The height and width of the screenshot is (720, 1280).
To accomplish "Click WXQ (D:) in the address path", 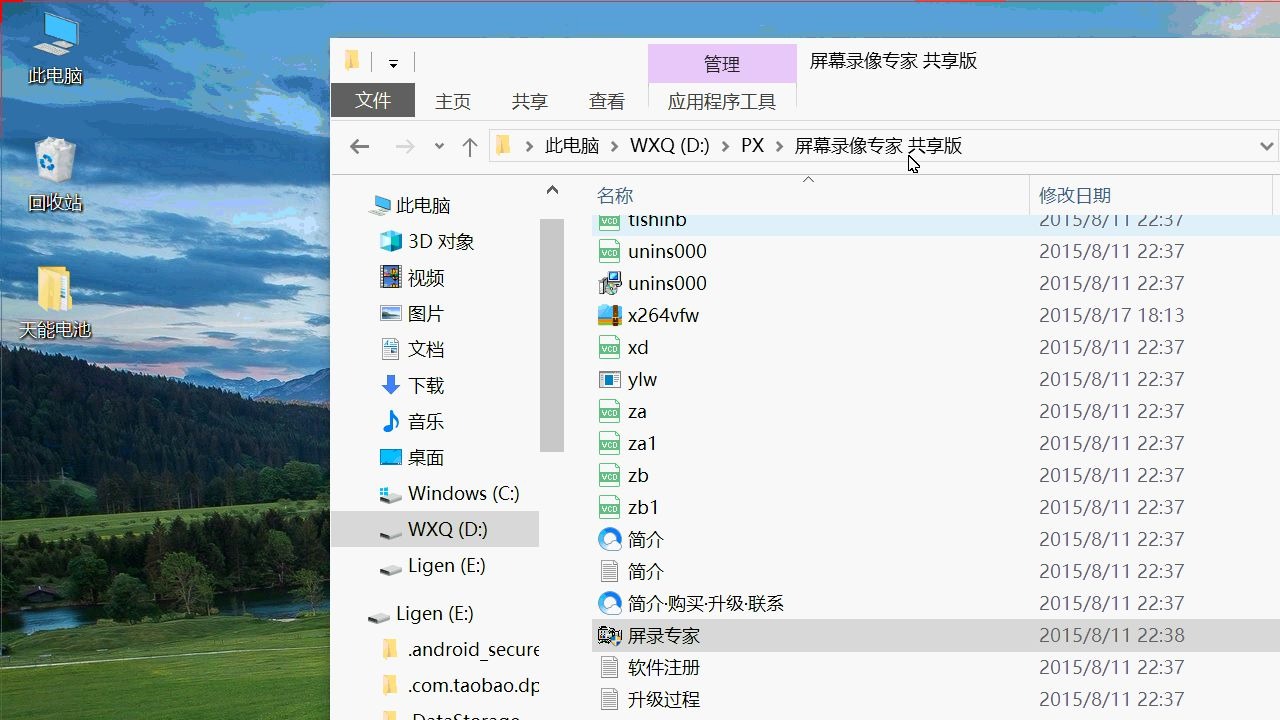I will coord(670,146).
